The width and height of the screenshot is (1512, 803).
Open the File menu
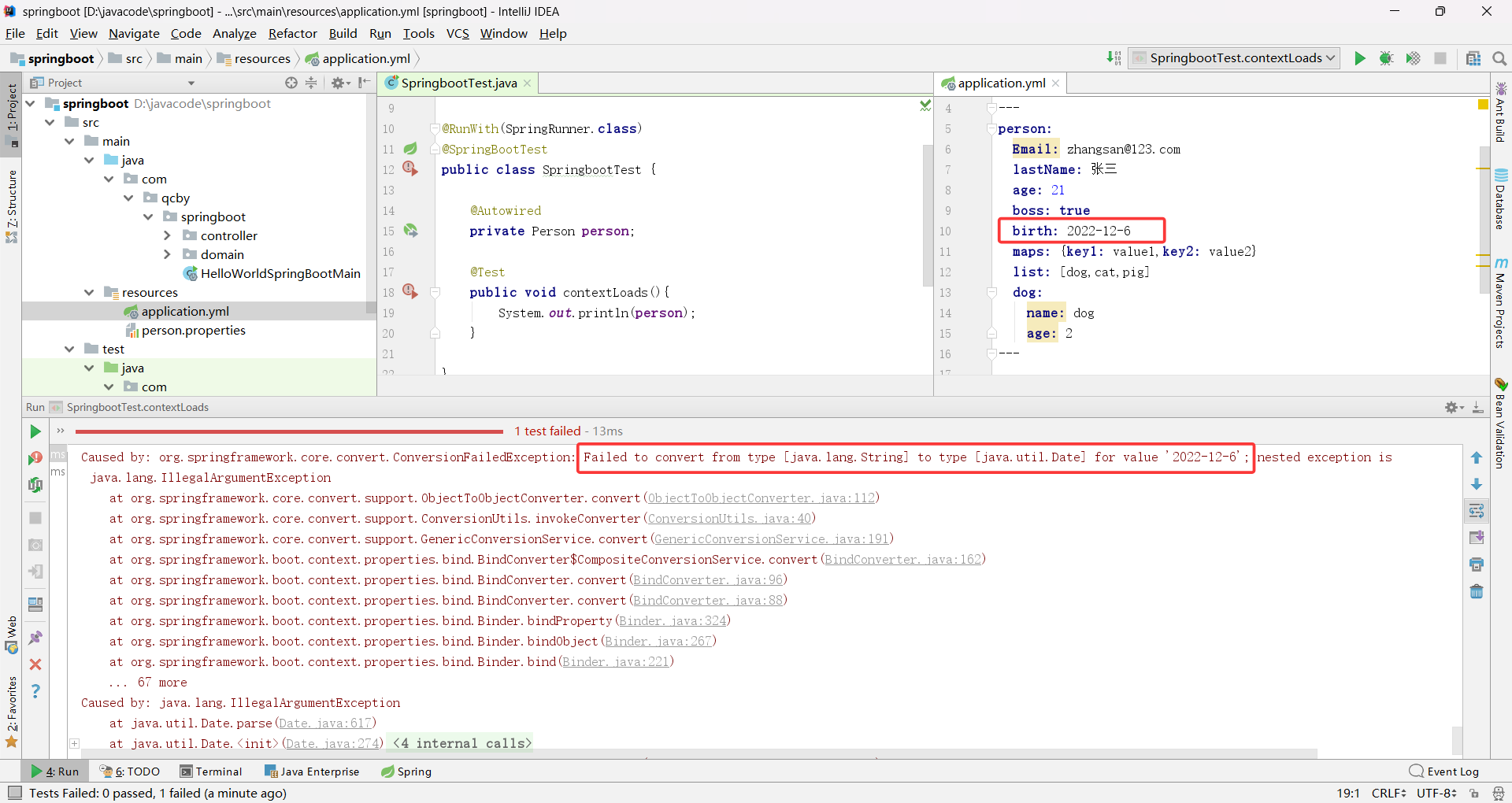tap(15, 33)
